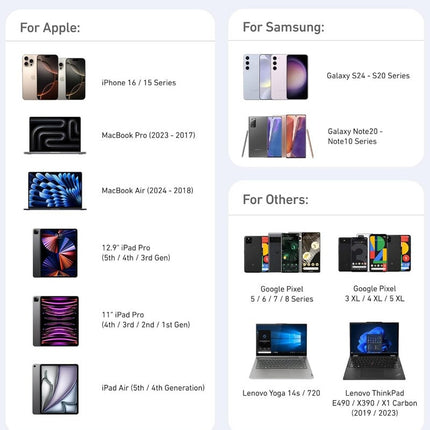Click the Google Pixel 5/6/7/8 phones image
This screenshot has height=430, width=430.
click(x=282, y=253)
